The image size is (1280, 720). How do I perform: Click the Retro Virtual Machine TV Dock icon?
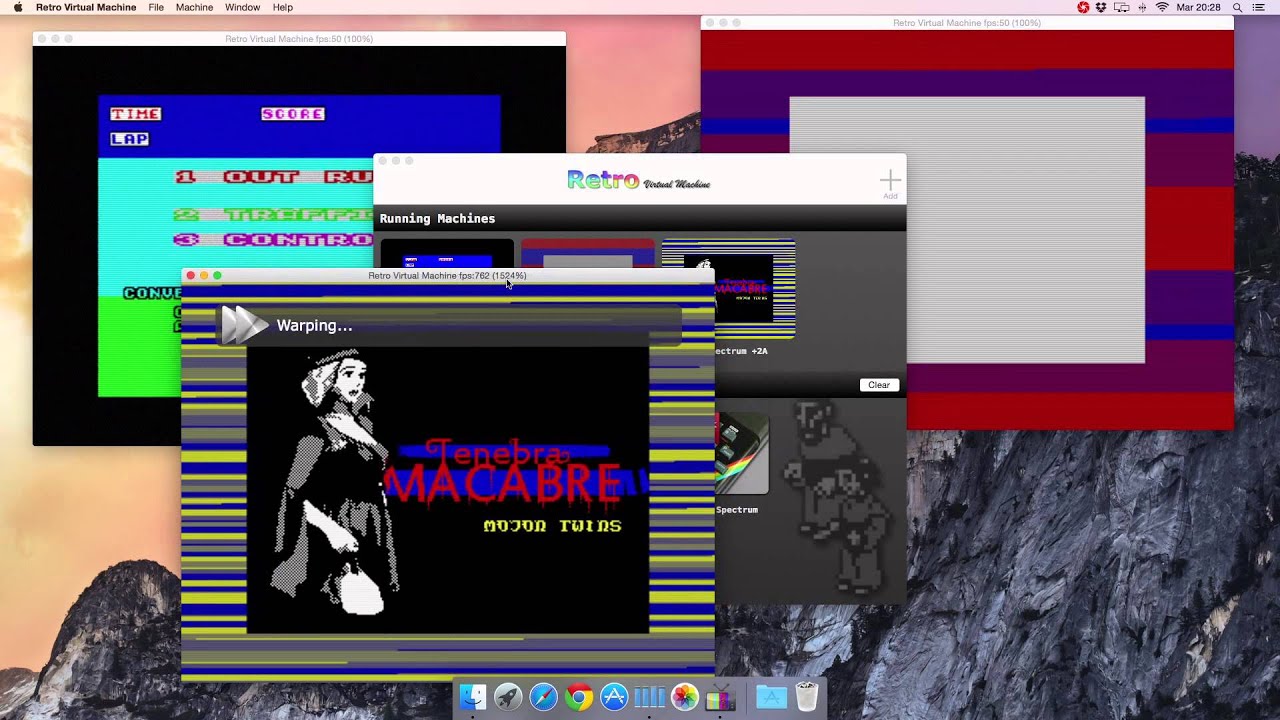[x=721, y=697]
